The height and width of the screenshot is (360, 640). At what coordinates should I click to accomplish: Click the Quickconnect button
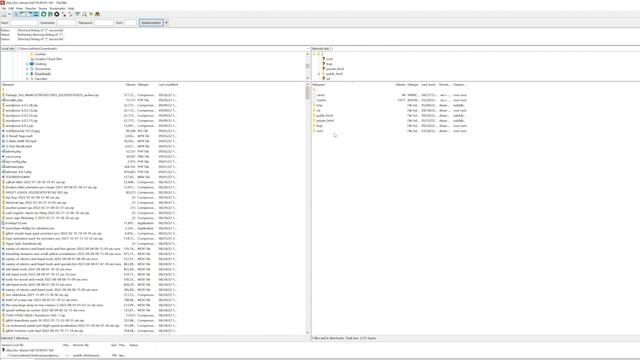point(151,23)
